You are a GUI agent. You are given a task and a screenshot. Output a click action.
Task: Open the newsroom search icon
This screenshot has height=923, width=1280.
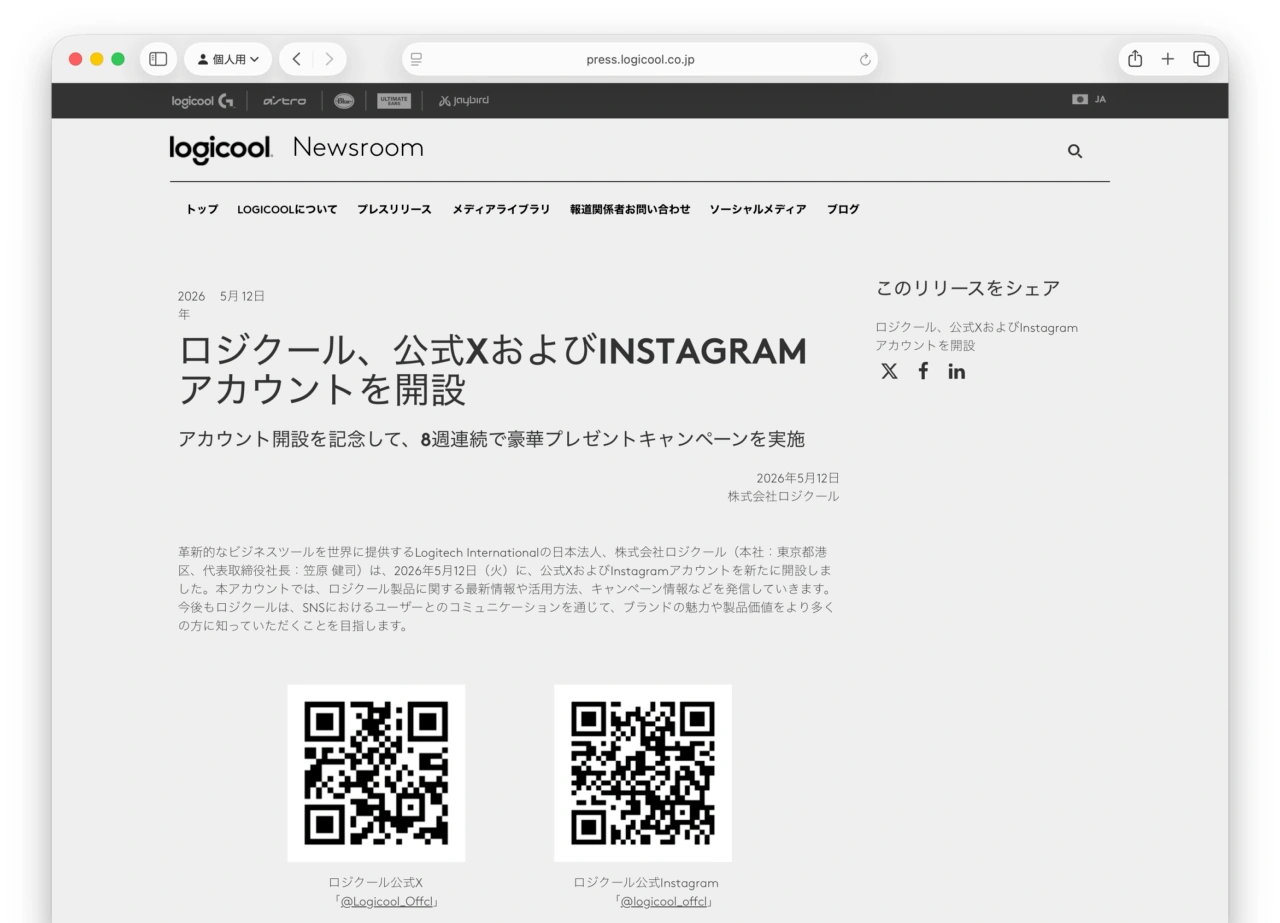1075,151
